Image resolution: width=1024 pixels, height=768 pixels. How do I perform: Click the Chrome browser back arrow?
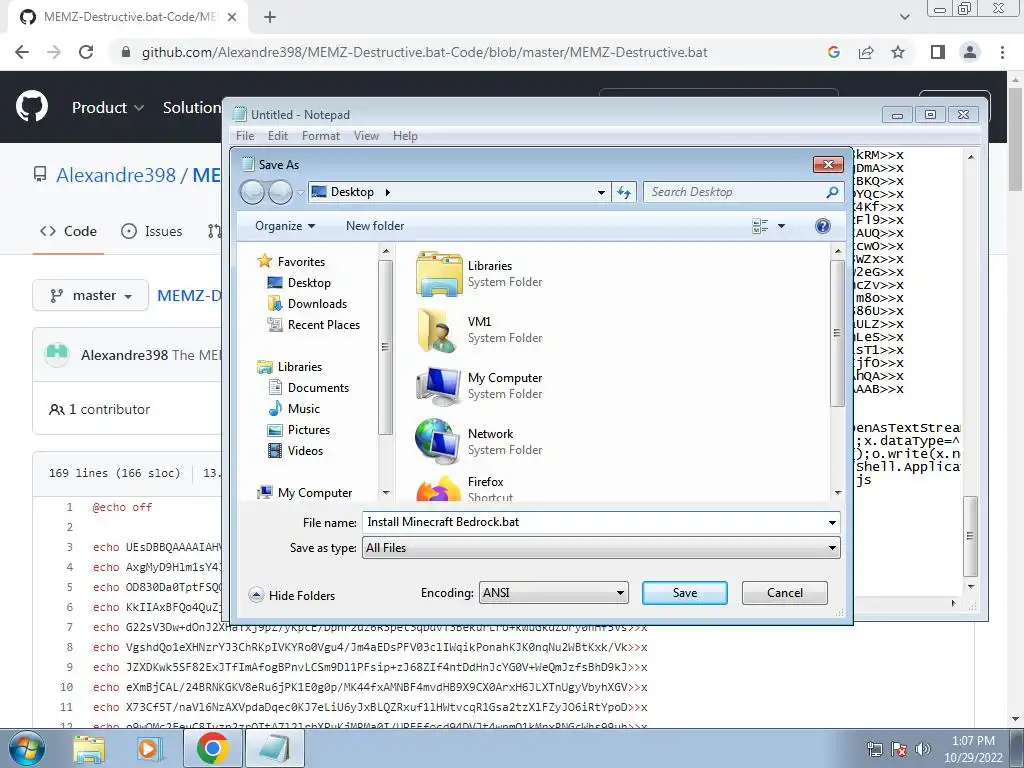tap(22, 52)
